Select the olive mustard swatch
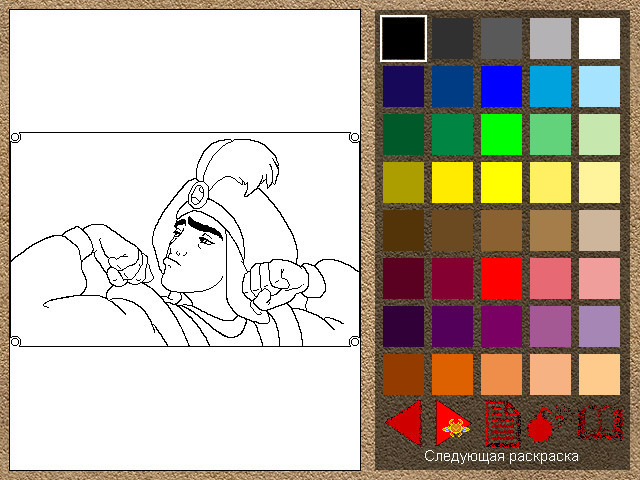This screenshot has width=640, height=480. pos(403,182)
